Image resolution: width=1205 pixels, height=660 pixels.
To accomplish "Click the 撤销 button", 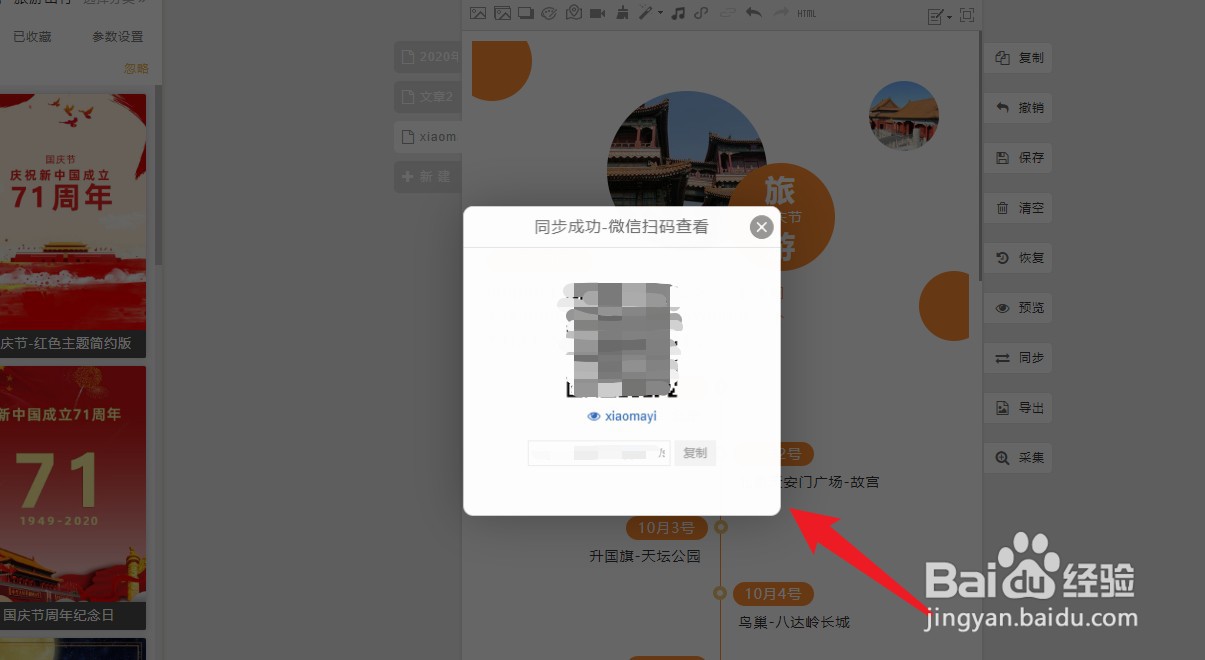I will point(1019,108).
